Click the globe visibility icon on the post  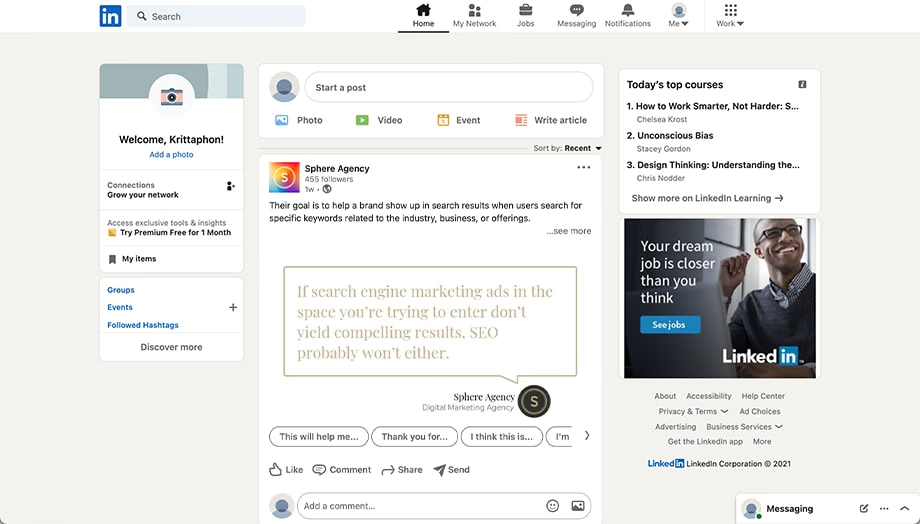click(x=327, y=189)
